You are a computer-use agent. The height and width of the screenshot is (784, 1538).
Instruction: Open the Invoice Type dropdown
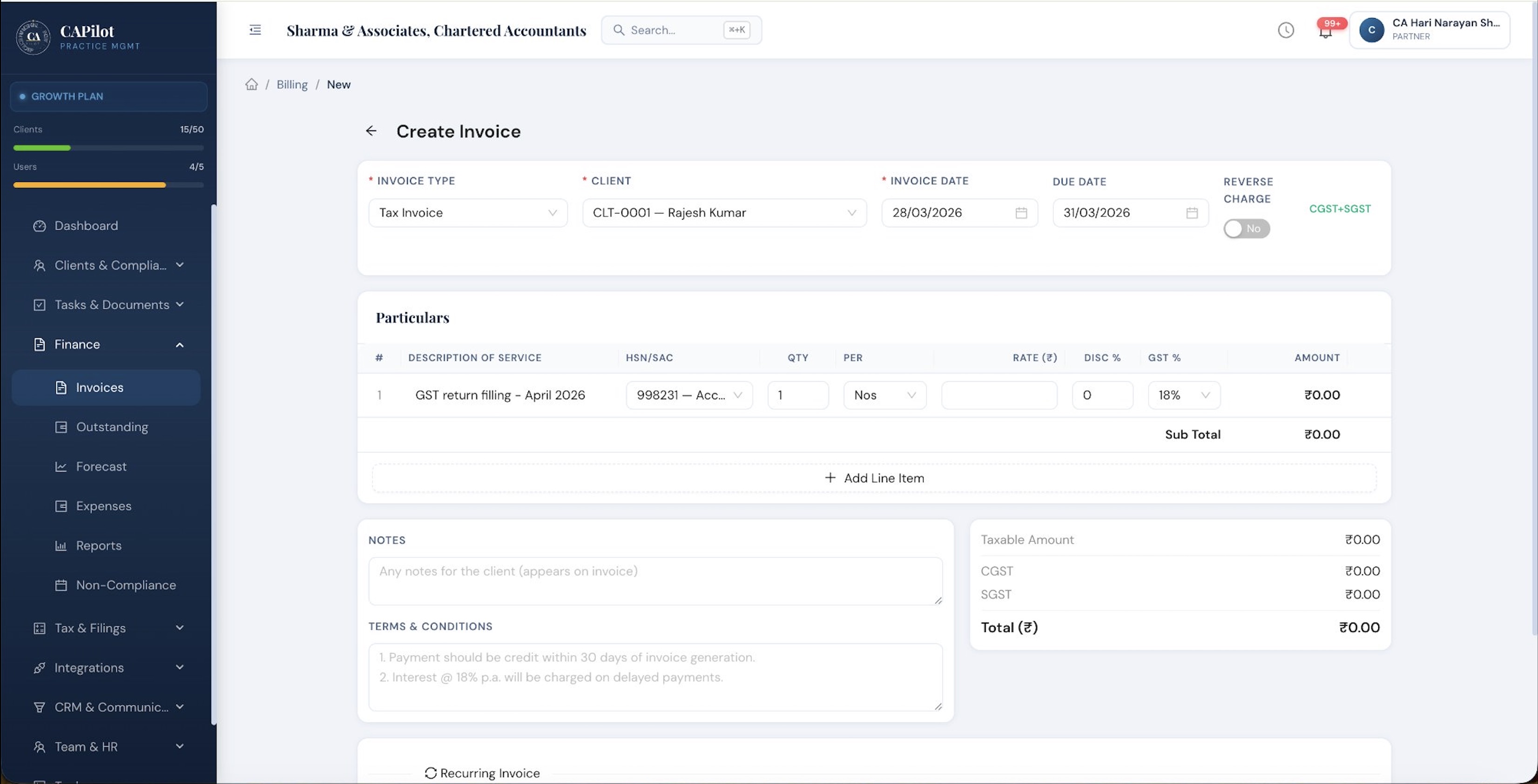467,213
